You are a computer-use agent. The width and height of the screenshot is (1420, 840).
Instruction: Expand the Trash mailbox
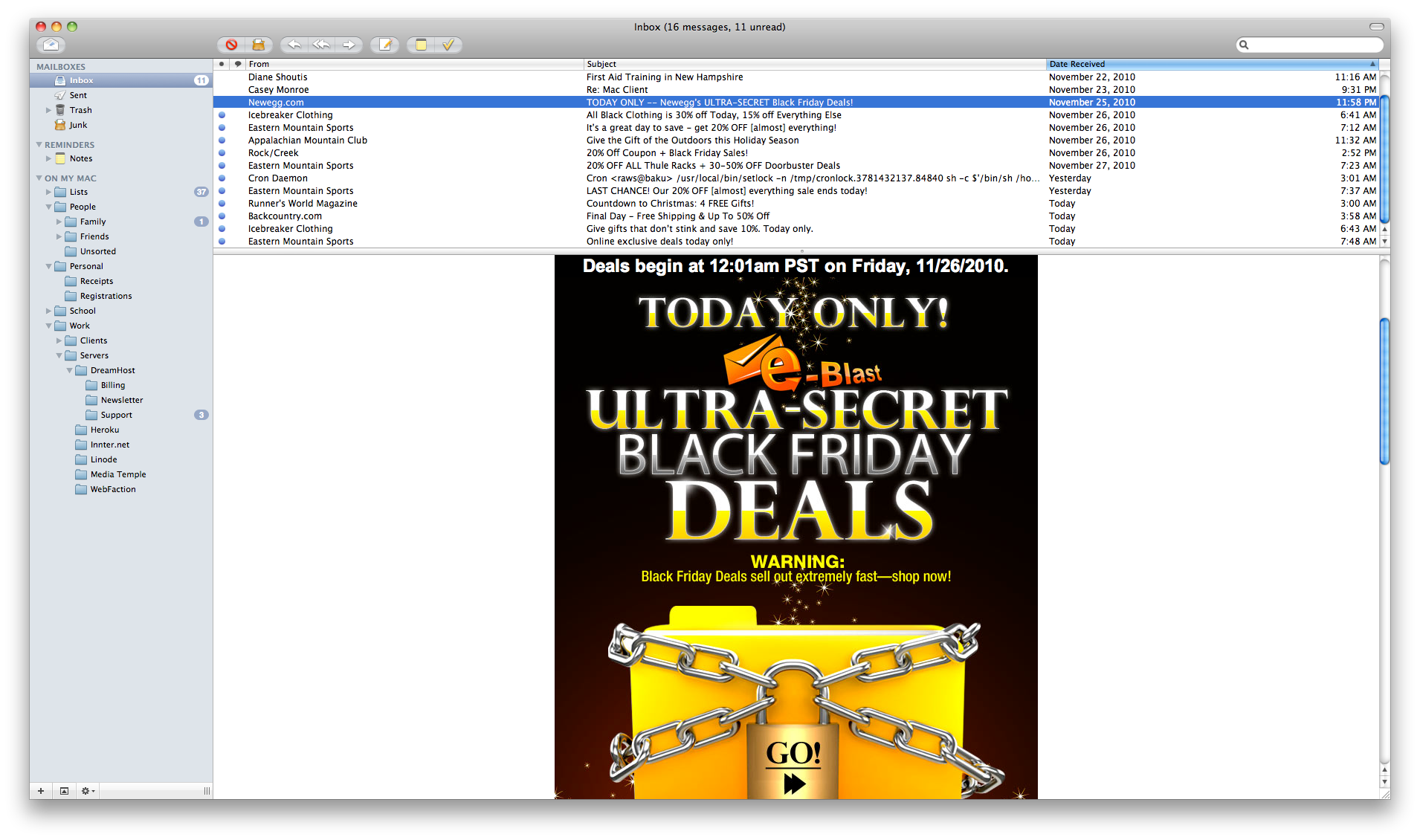coord(48,110)
